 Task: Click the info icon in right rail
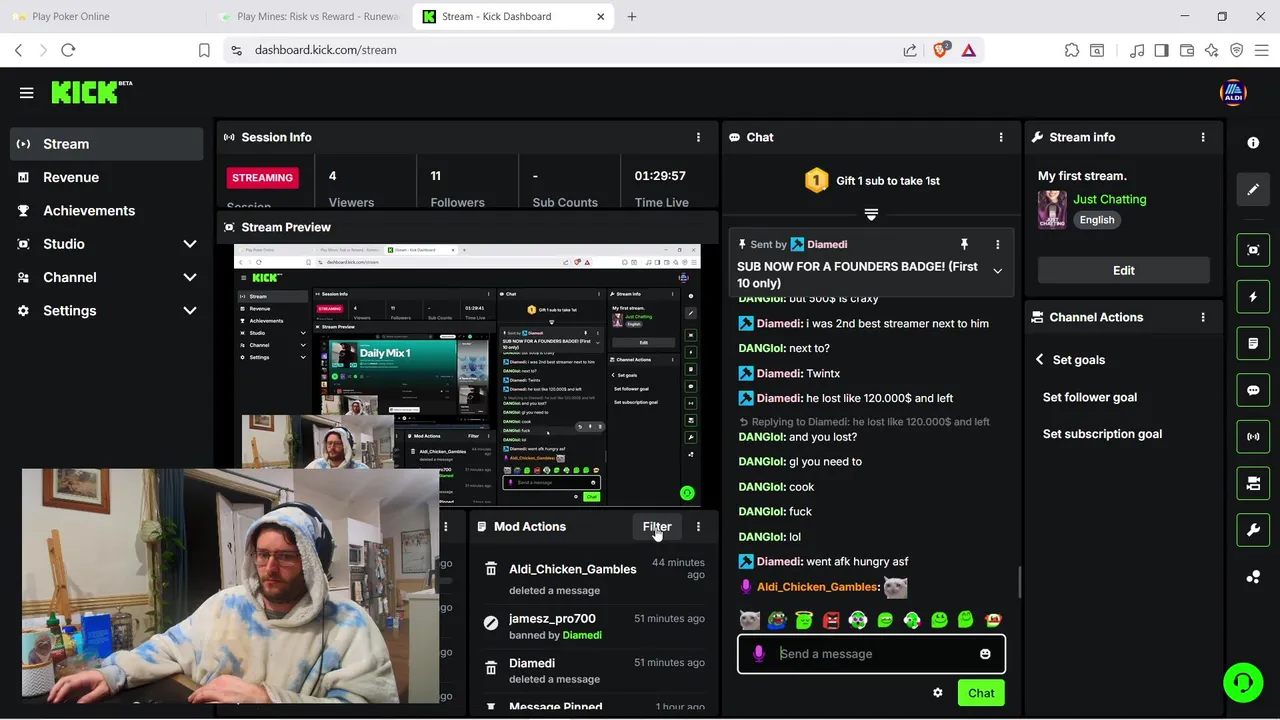(x=1253, y=143)
